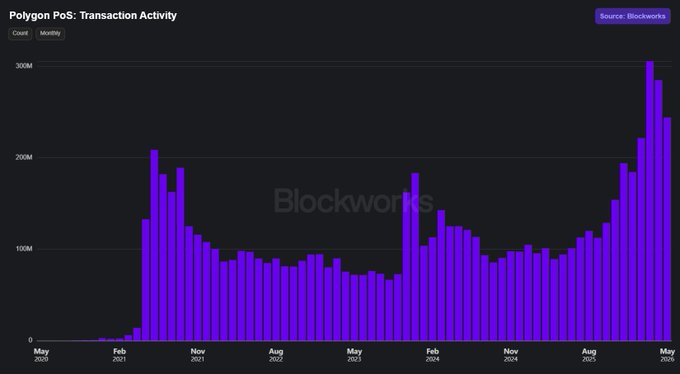
Task: Click the 300M y-axis label
Action: click(24, 66)
